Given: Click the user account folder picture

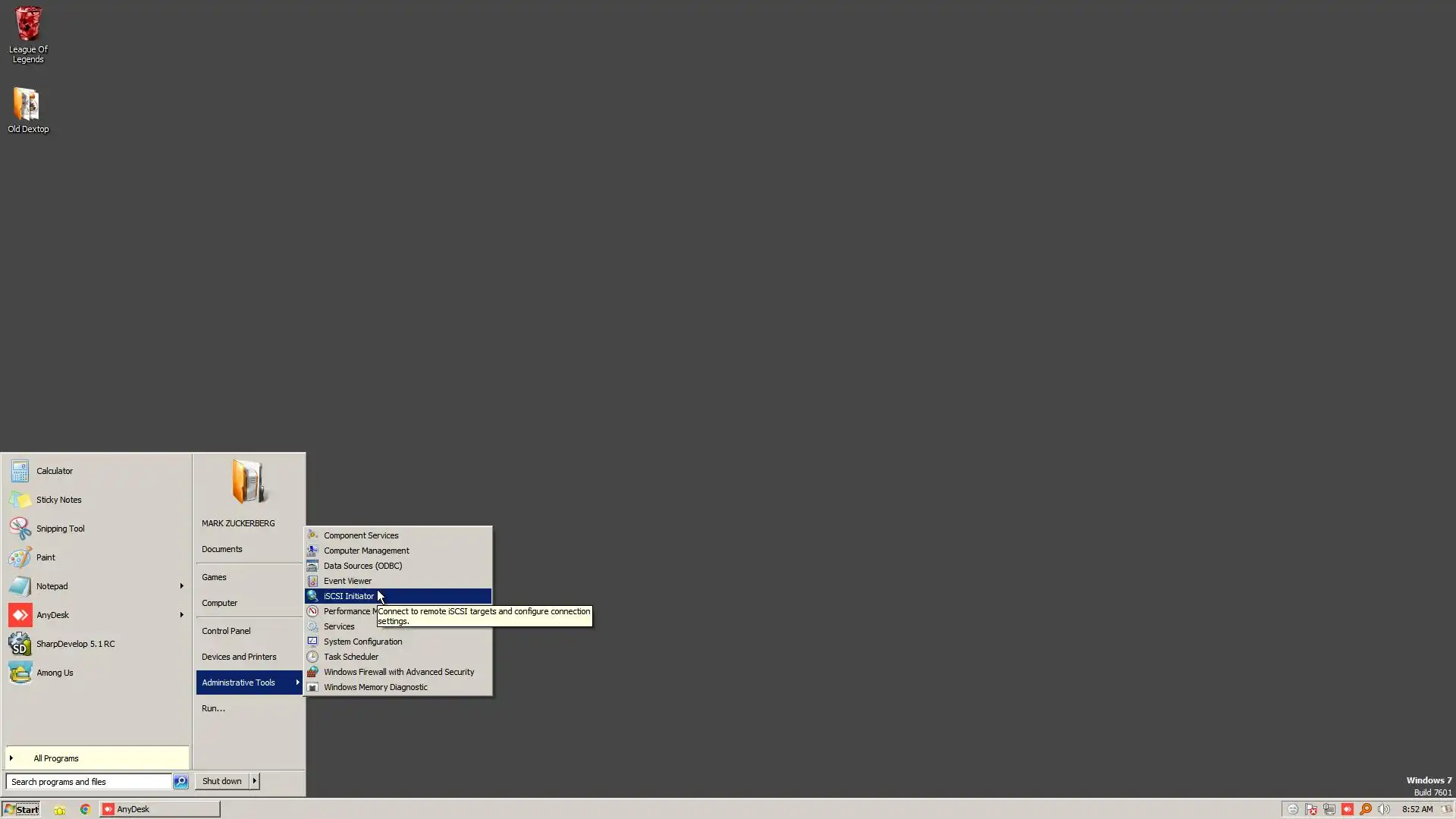Looking at the screenshot, I should point(249,482).
